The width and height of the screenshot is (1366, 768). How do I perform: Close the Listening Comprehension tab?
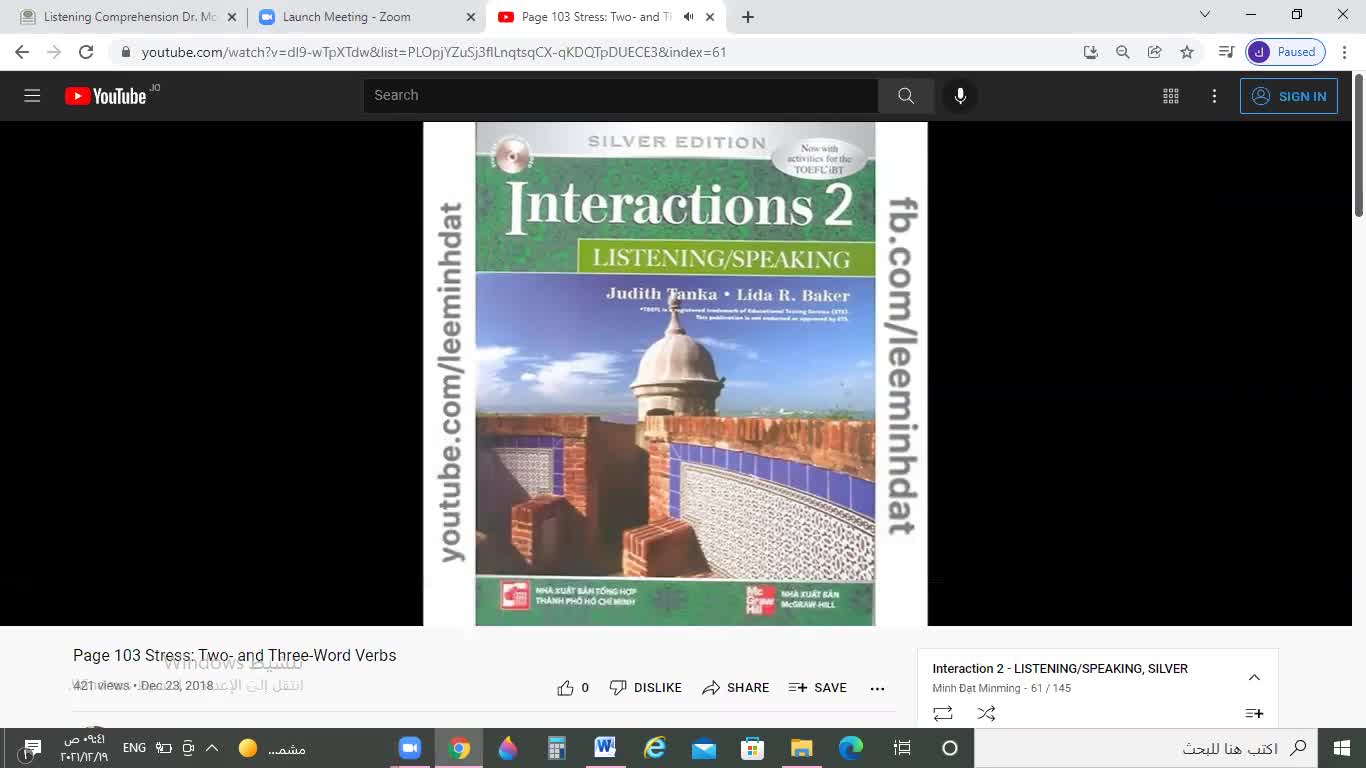(x=232, y=17)
